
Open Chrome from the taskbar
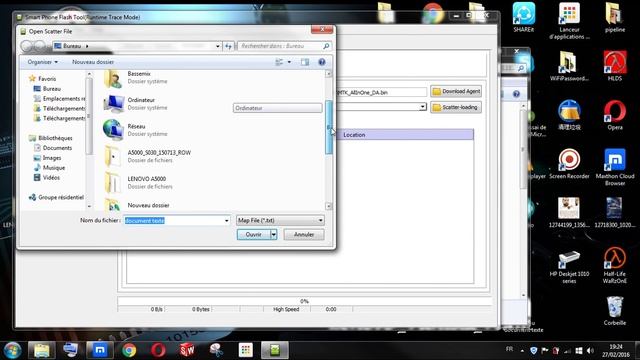click(129, 350)
